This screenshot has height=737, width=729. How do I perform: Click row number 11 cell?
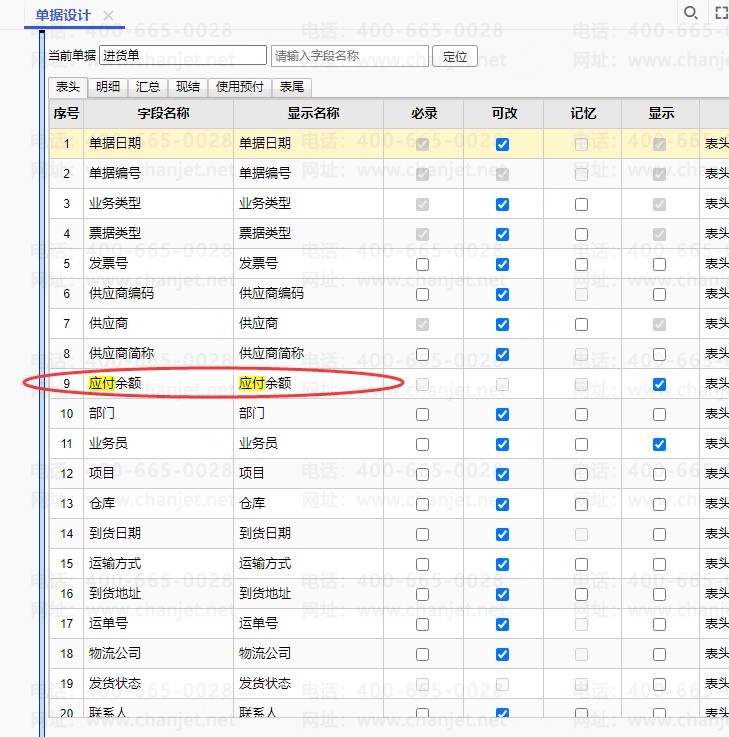pos(66,443)
